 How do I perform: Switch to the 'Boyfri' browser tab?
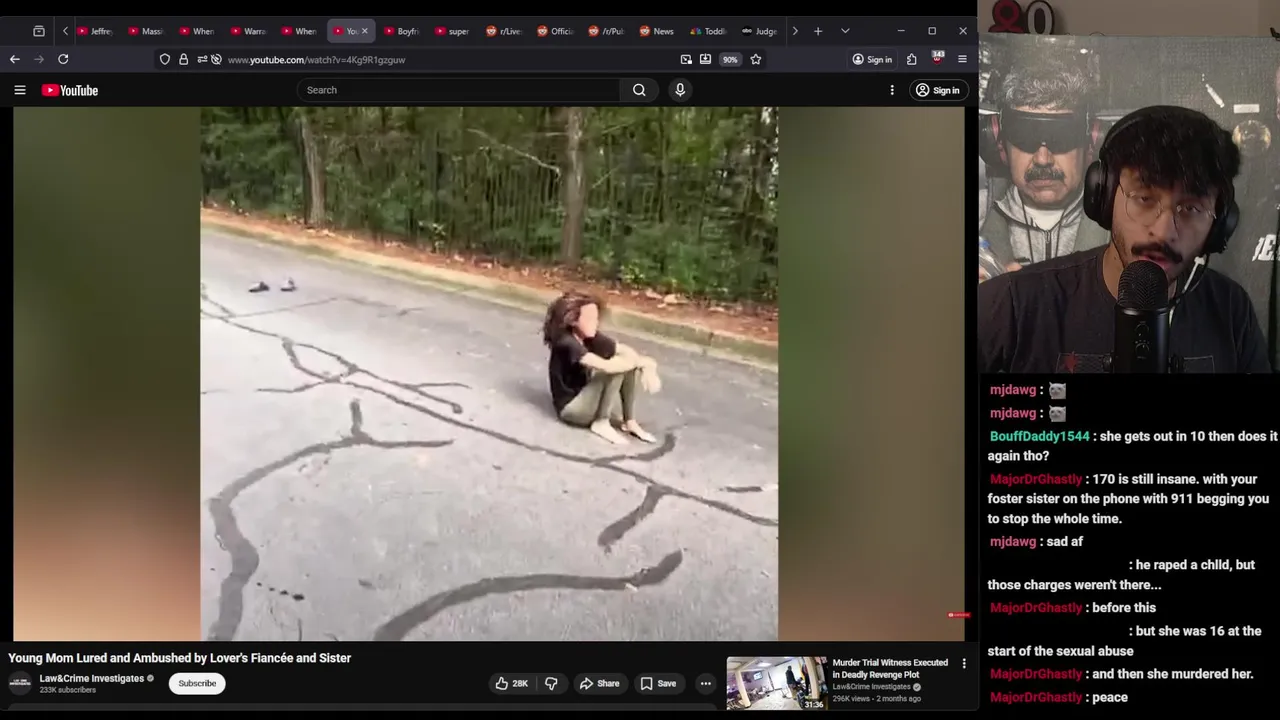pos(402,31)
